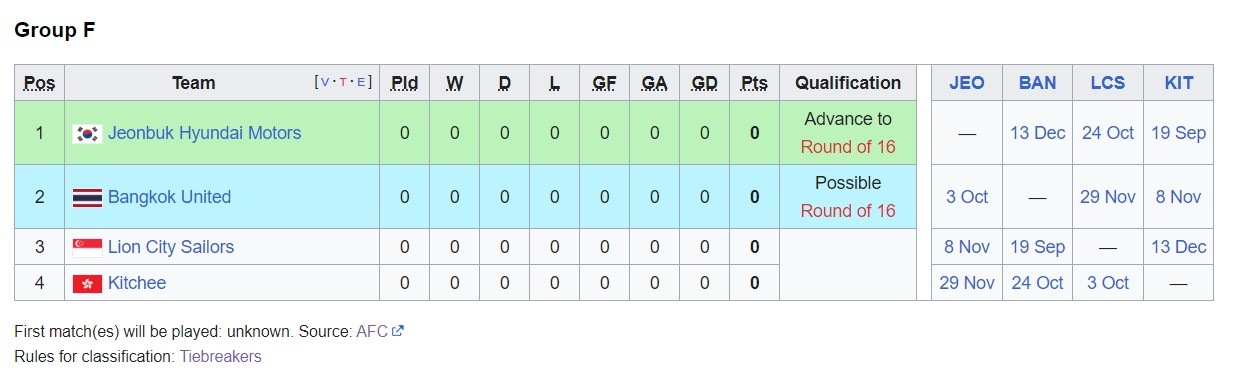Click the BAN column header link

pos(1037,83)
